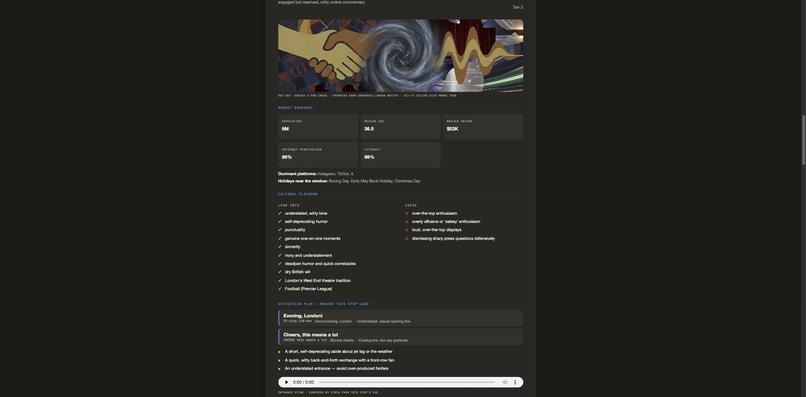Screen dimensions: 806x397
Task: Click the Median Income stat card
Action: [483, 127]
